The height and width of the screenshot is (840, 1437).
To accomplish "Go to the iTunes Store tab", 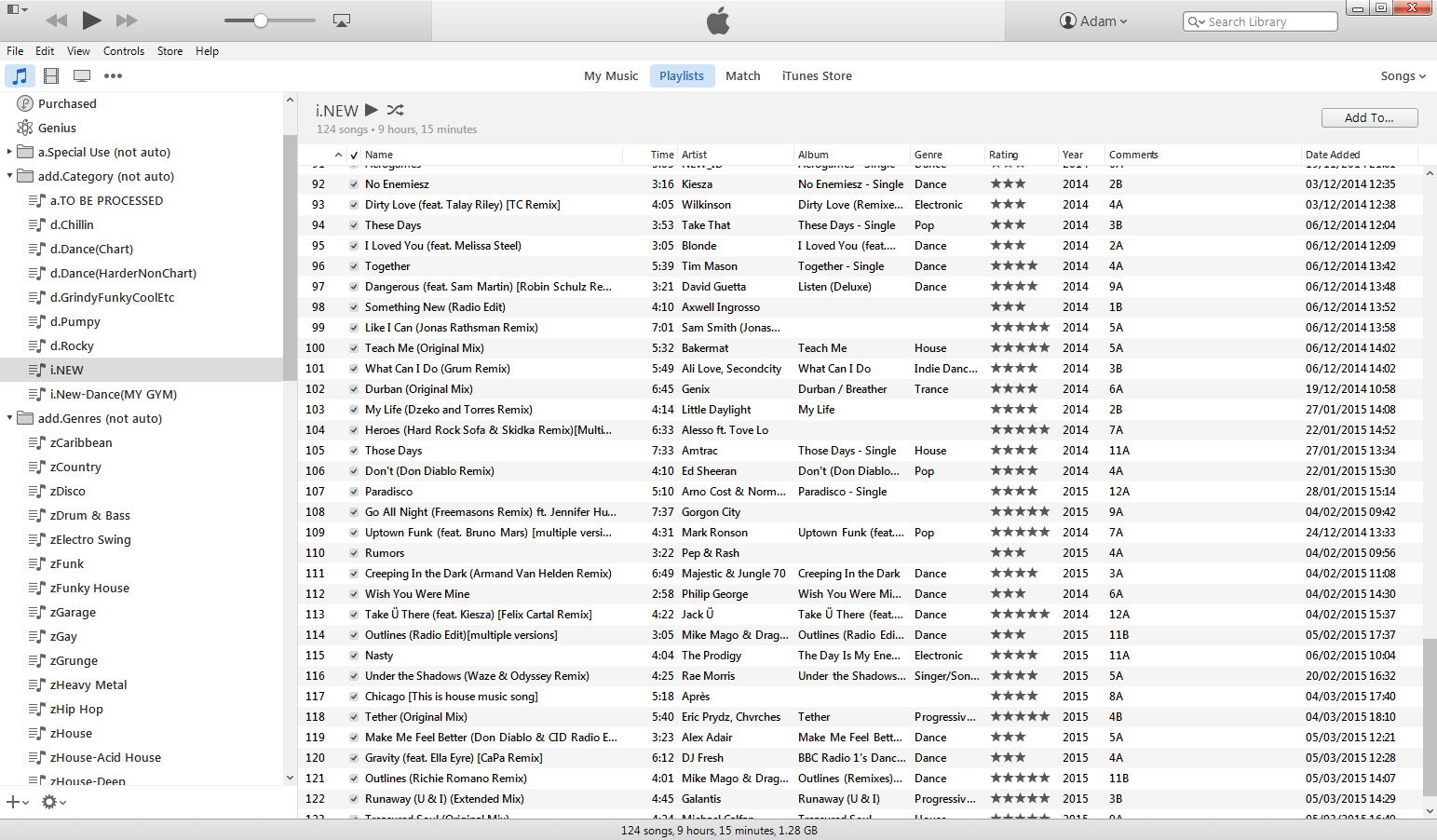I will [x=817, y=75].
